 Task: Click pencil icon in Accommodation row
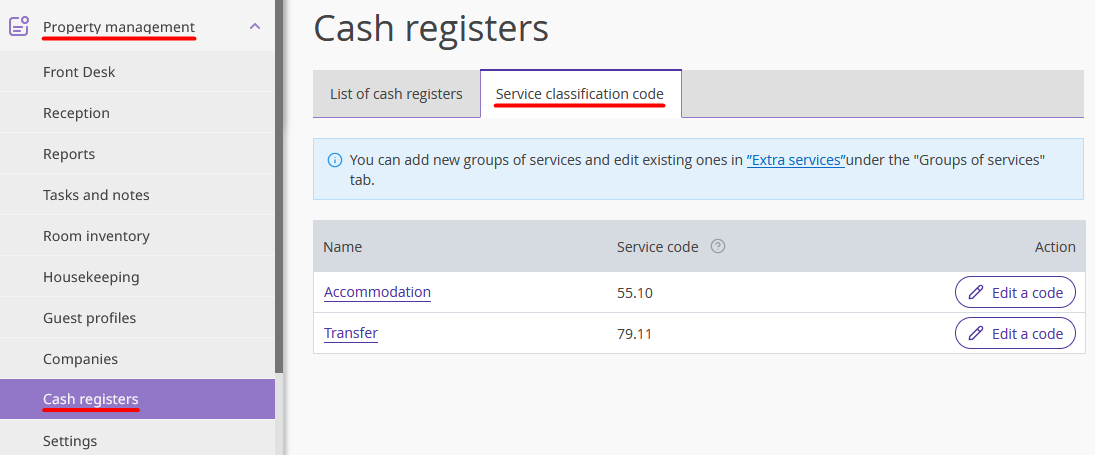click(976, 292)
